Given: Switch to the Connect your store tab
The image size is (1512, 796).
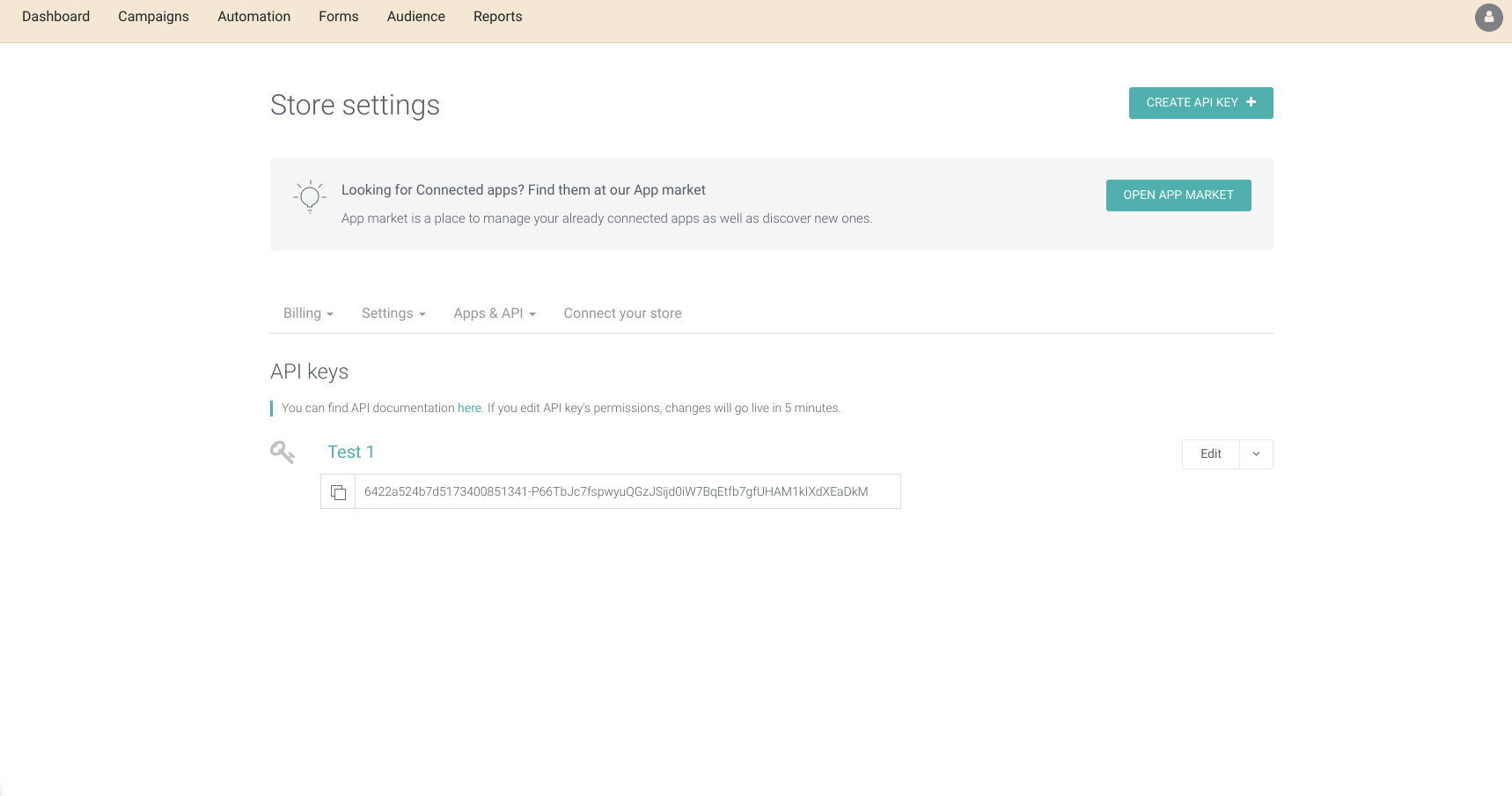Looking at the screenshot, I should click(622, 313).
